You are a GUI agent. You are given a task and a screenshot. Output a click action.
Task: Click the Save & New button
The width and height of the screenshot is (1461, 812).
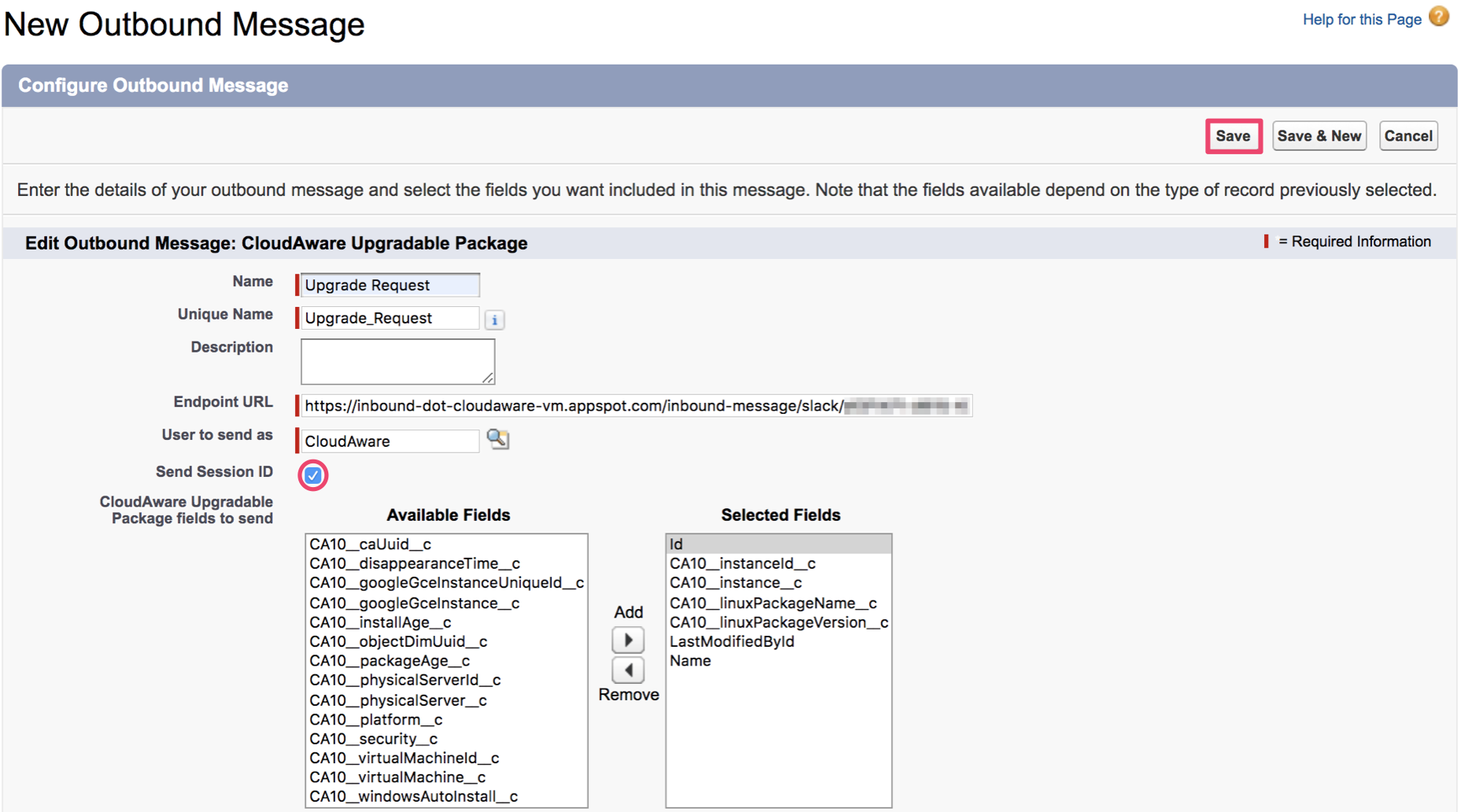coord(1319,136)
